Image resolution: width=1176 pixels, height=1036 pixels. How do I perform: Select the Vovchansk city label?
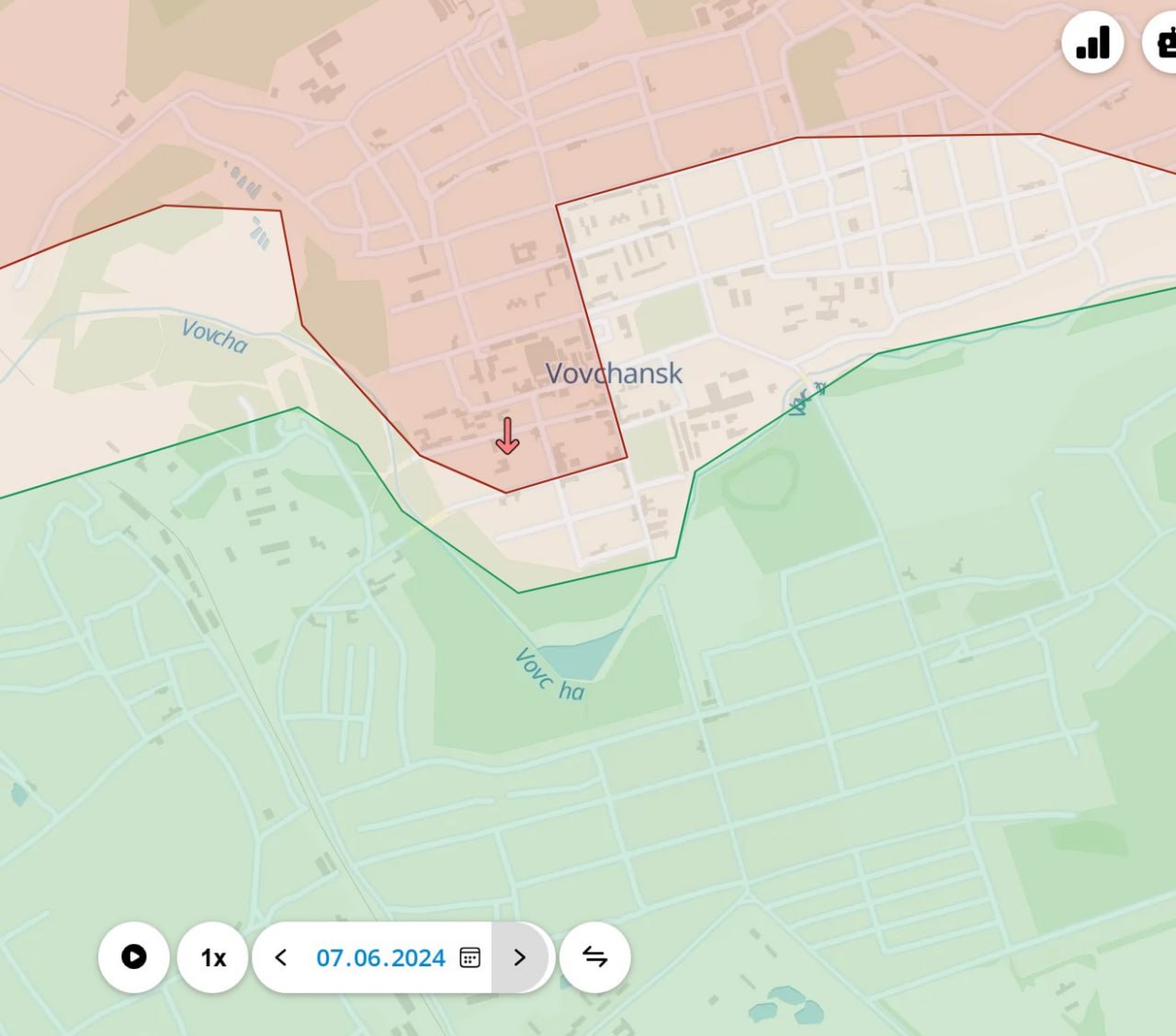(614, 373)
